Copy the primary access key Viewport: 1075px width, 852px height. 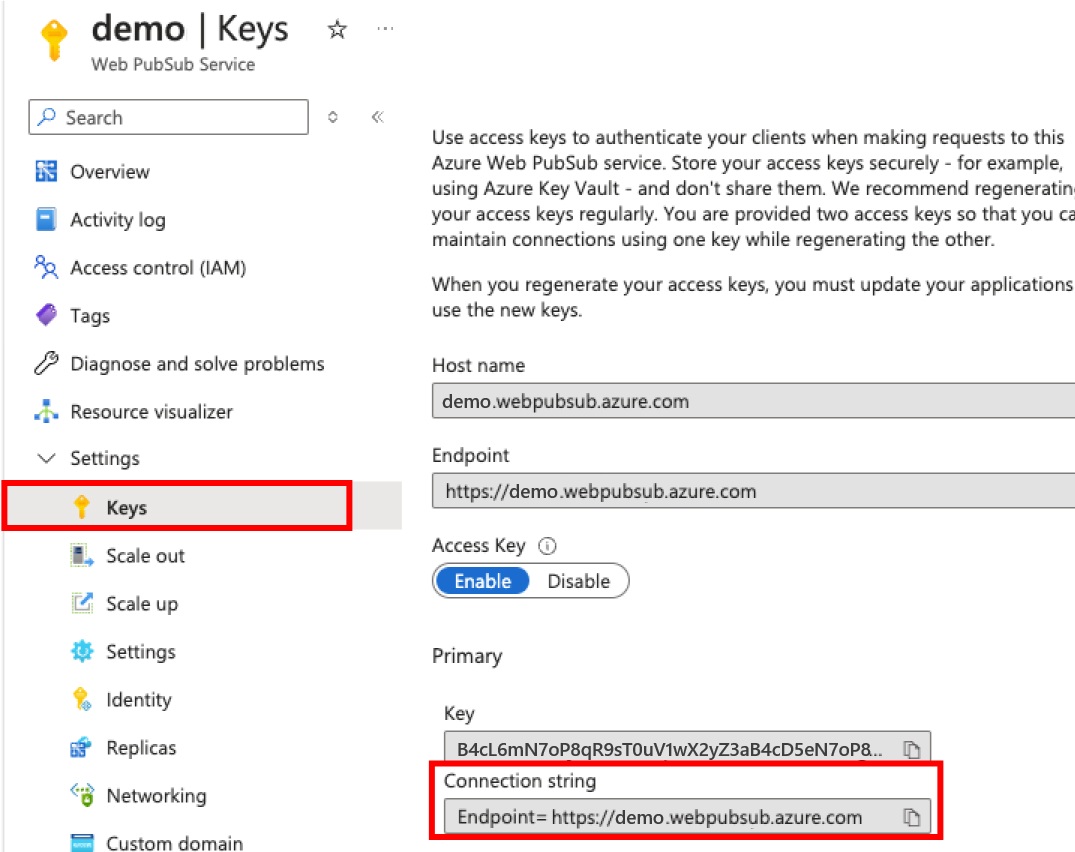[911, 749]
